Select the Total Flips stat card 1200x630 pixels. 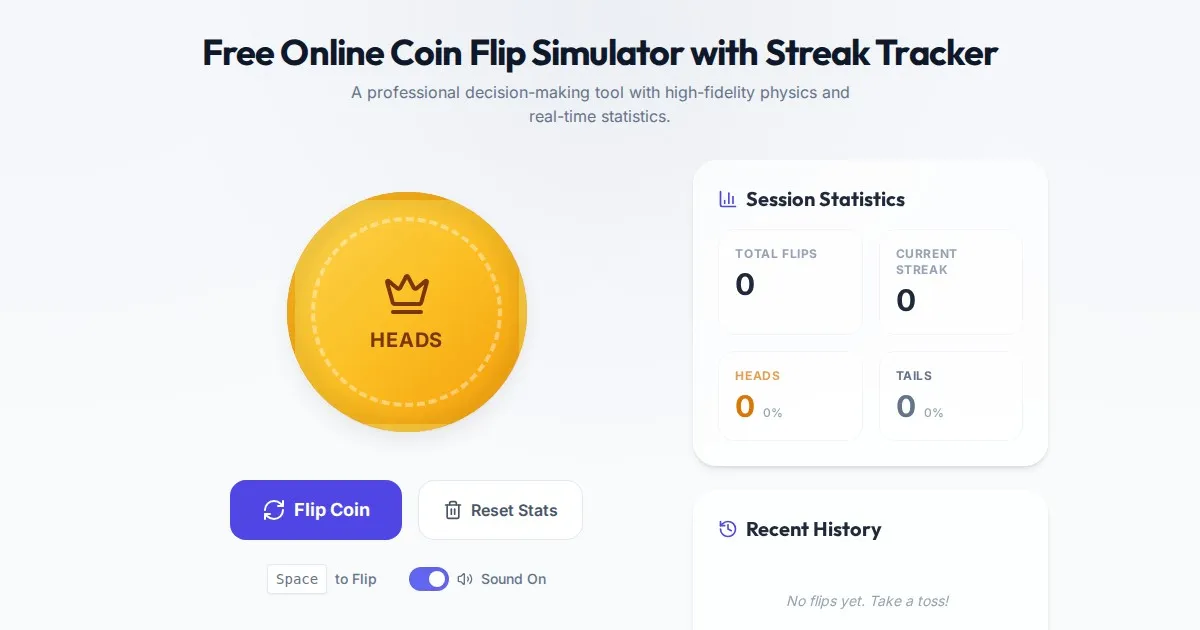pos(790,282)
